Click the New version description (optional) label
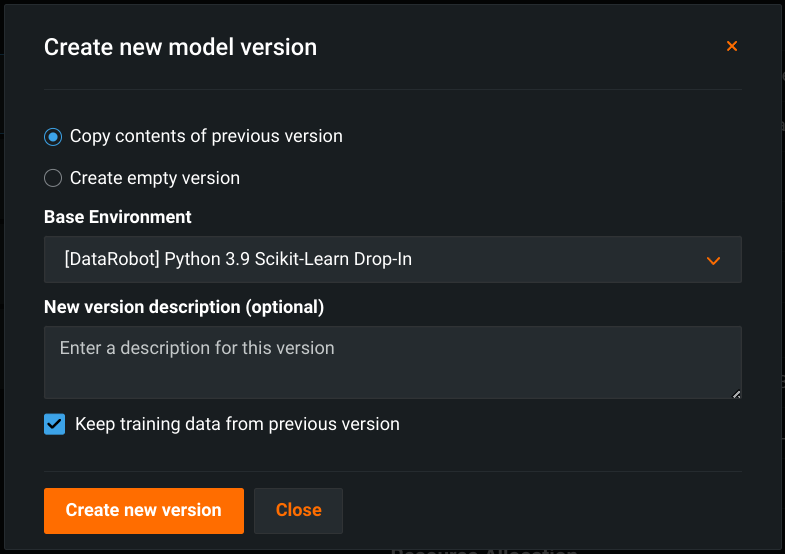The width and height of the screenshot is (785, 554). click(x=184, y=306)
